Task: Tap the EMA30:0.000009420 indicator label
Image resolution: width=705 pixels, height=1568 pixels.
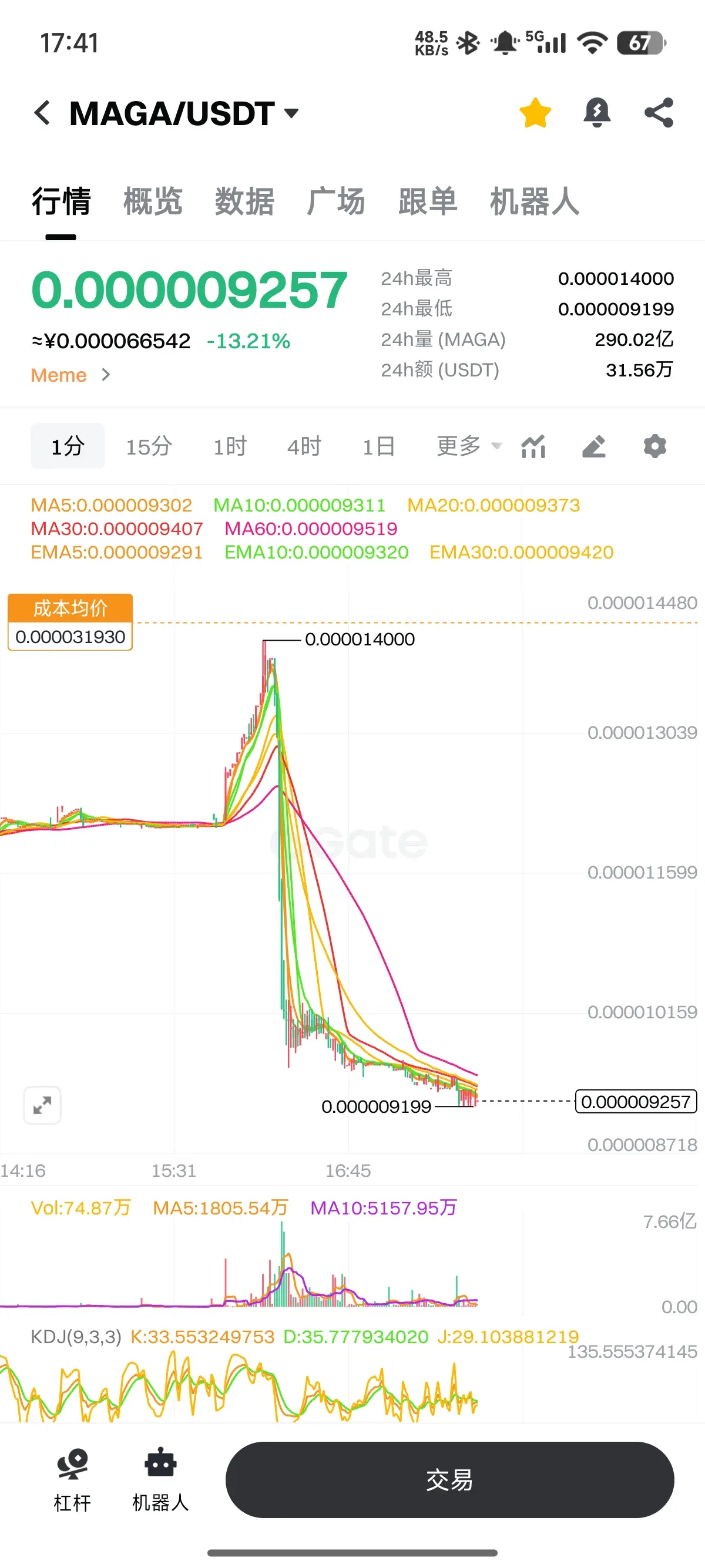Action: [x=522, y=552]
